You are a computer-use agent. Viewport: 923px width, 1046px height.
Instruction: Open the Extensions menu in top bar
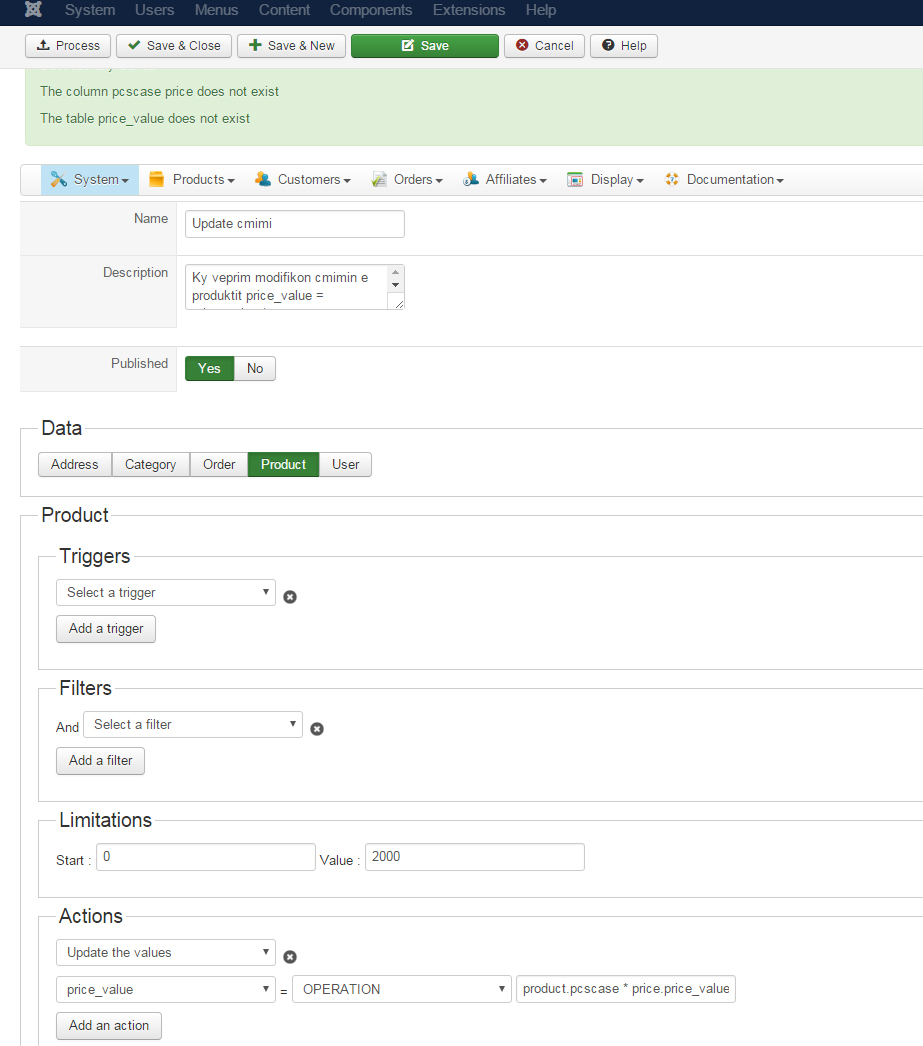pos(469,10)
